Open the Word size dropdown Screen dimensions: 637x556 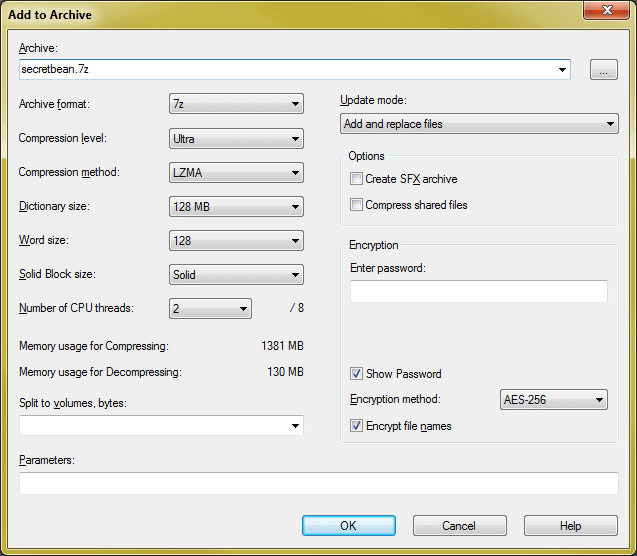point(236,240)
